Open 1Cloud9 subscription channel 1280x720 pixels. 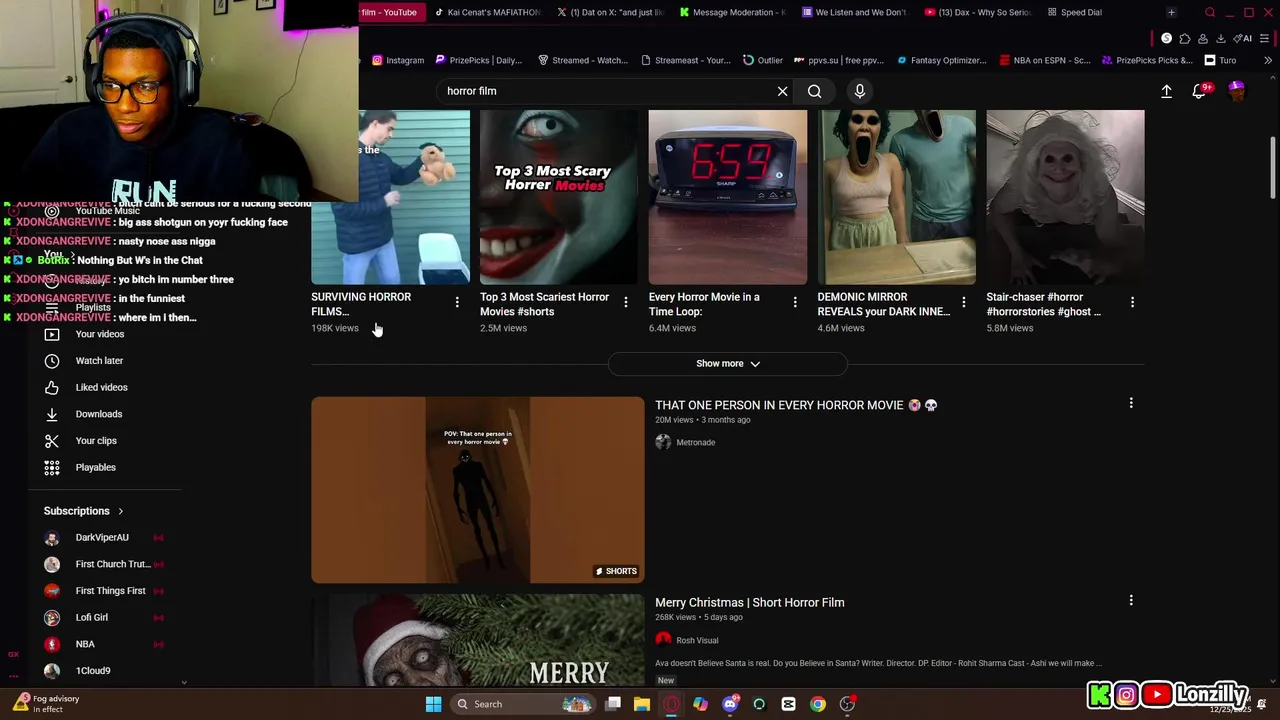coord(93,671)
